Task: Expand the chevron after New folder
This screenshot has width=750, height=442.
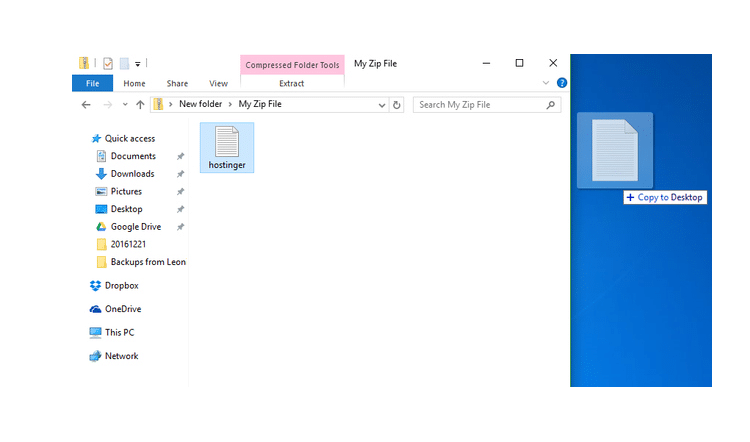Action: coord(230,104)
